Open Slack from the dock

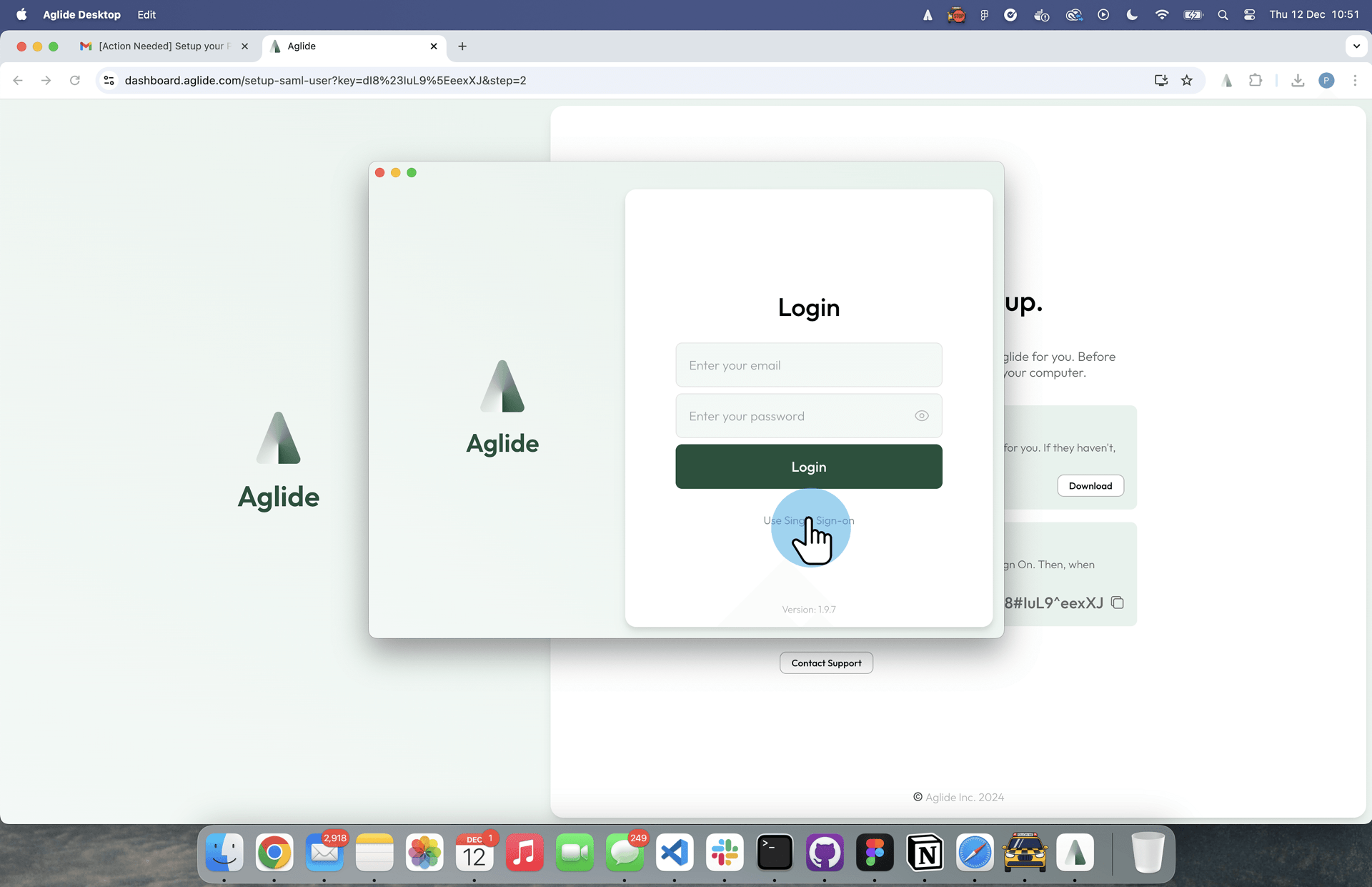pos(725,853)
